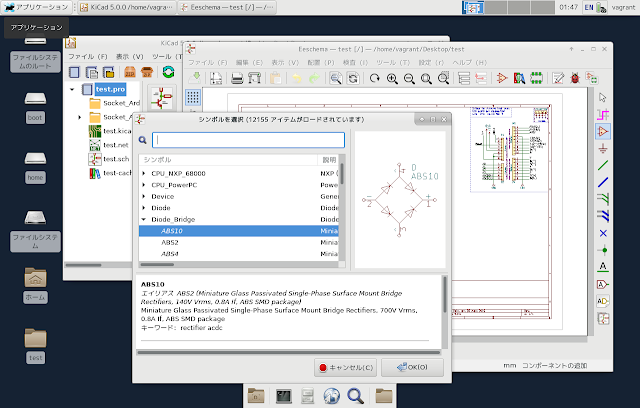640x408 pixels.
Task: Click the Zoom in icon in Eeschema
Action: pos(392,78)
